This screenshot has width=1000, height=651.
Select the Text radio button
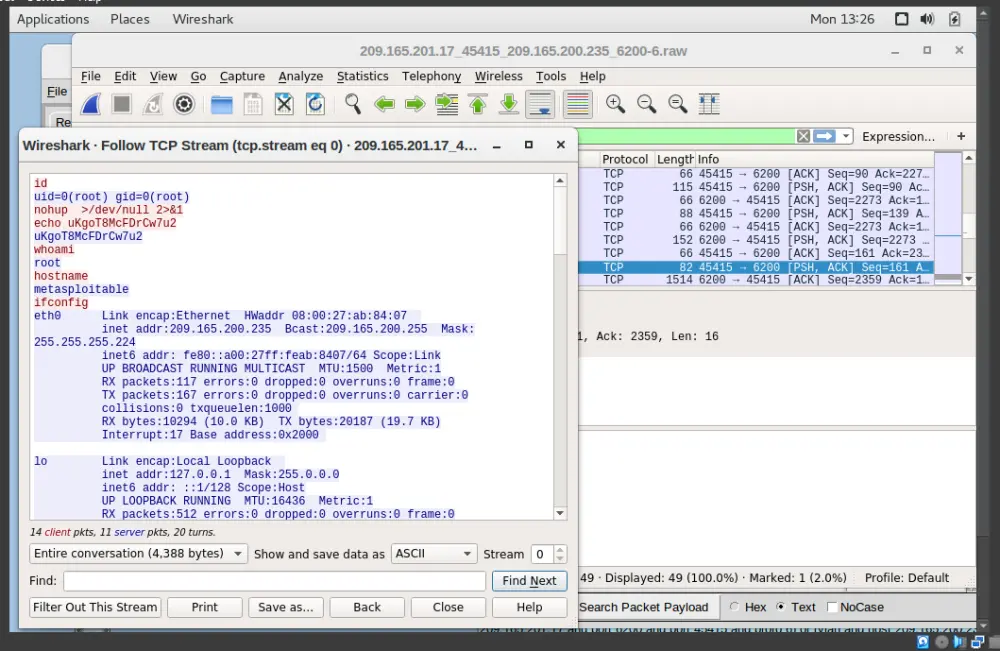tap(781, 607)
